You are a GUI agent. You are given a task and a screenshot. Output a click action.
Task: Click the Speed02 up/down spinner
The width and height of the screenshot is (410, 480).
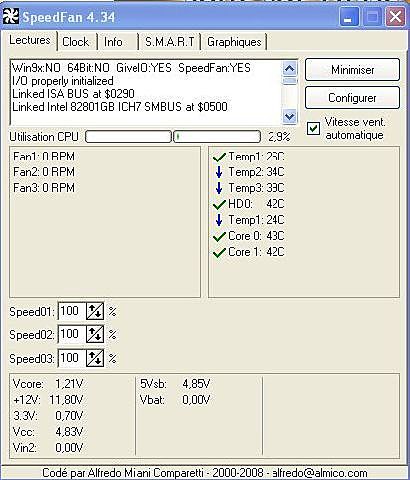coord(95,334)
